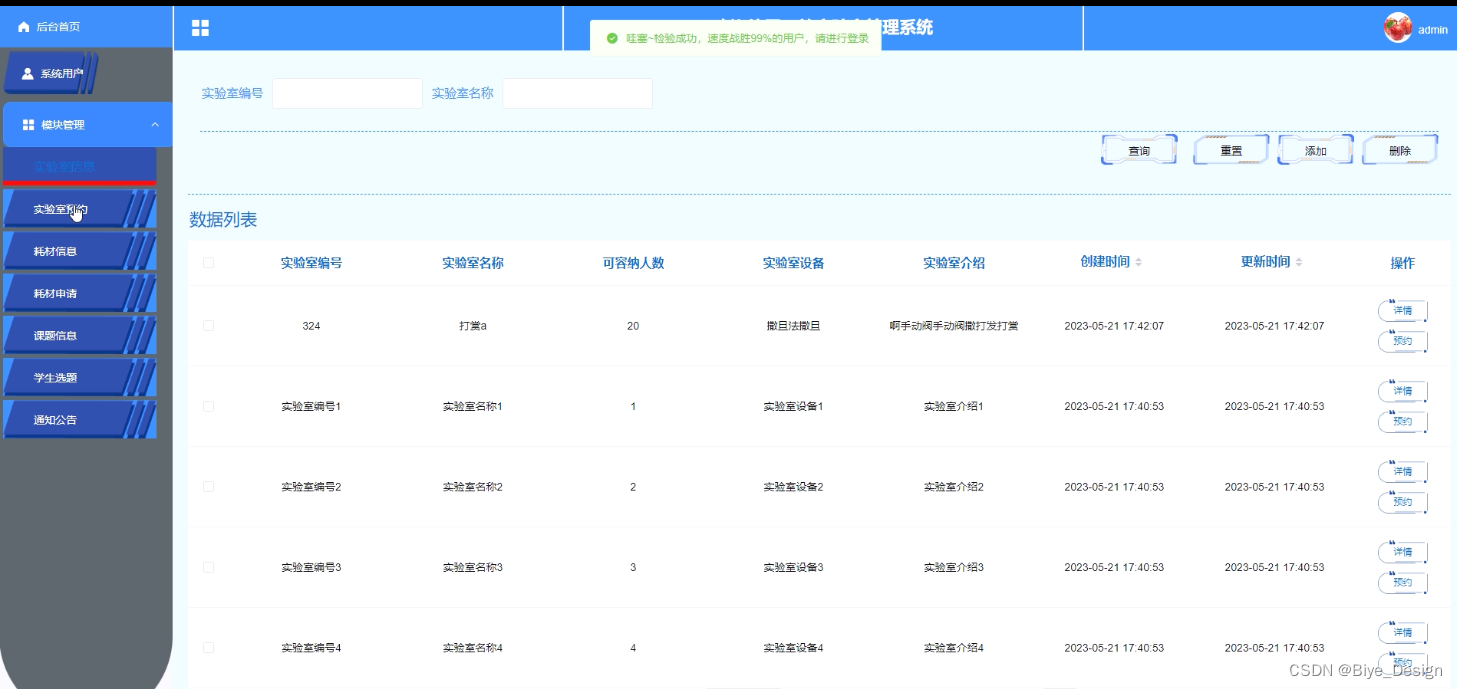Click the 实验室编号 column header
This screenshot has height=689, width=1457.
[x=311, y=263]
